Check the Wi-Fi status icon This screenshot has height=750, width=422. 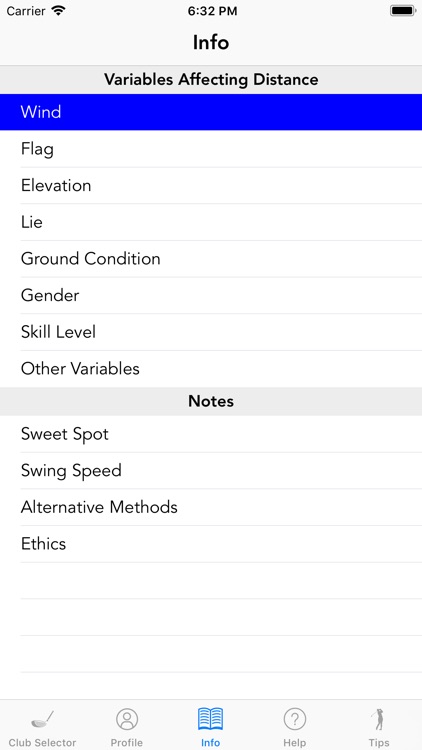tap(59, 11)
